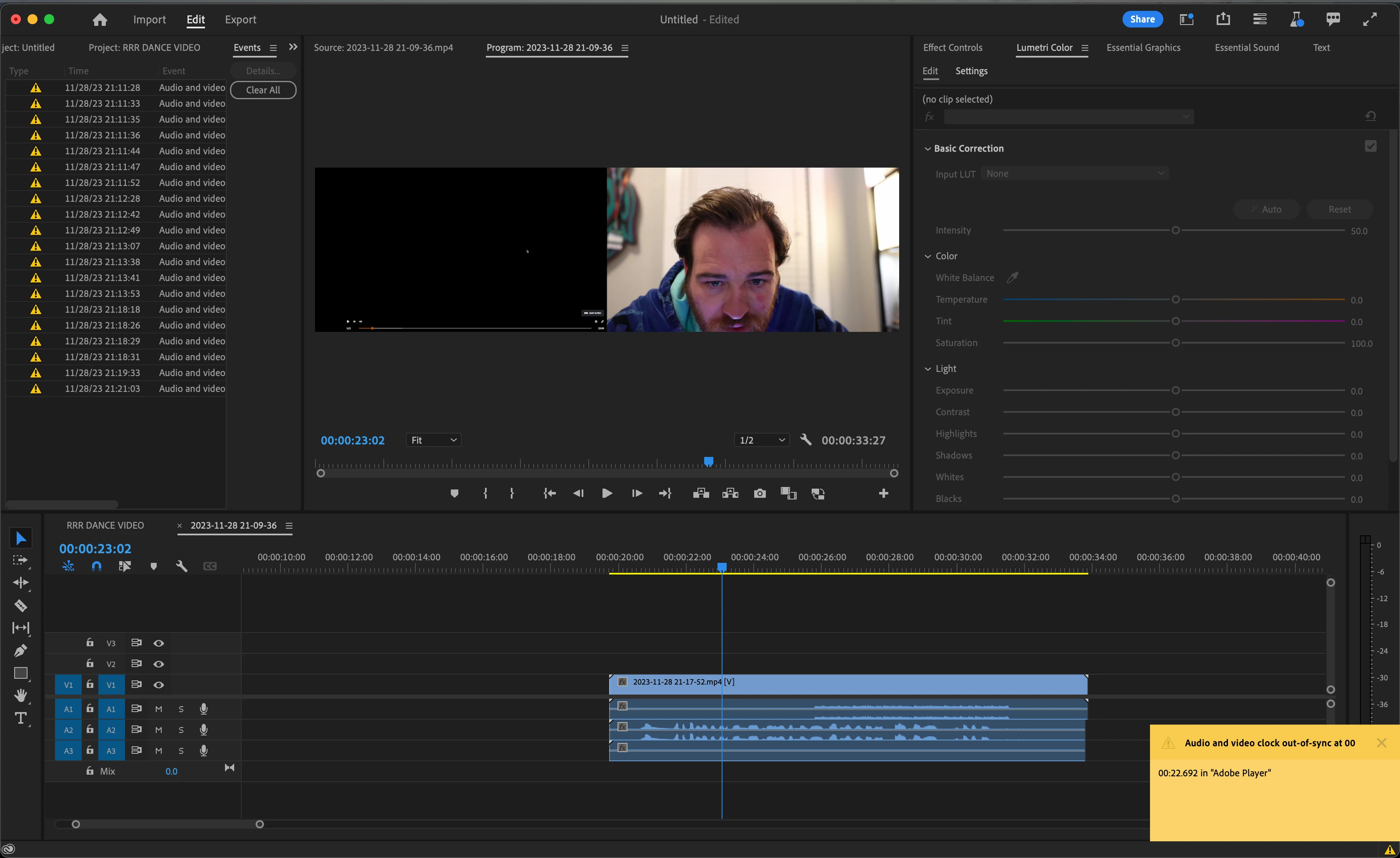Toggle timeline snapping magnet icon
The height and width of the screenshot is (858, 1400).
97,566
